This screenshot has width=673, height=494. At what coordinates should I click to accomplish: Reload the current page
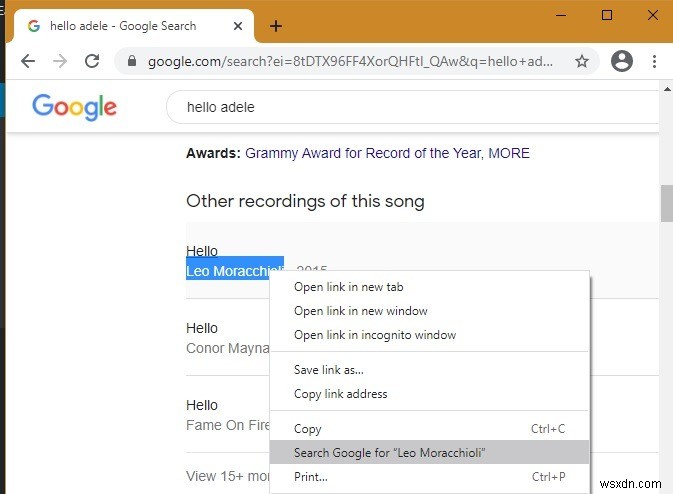point(92,62)
